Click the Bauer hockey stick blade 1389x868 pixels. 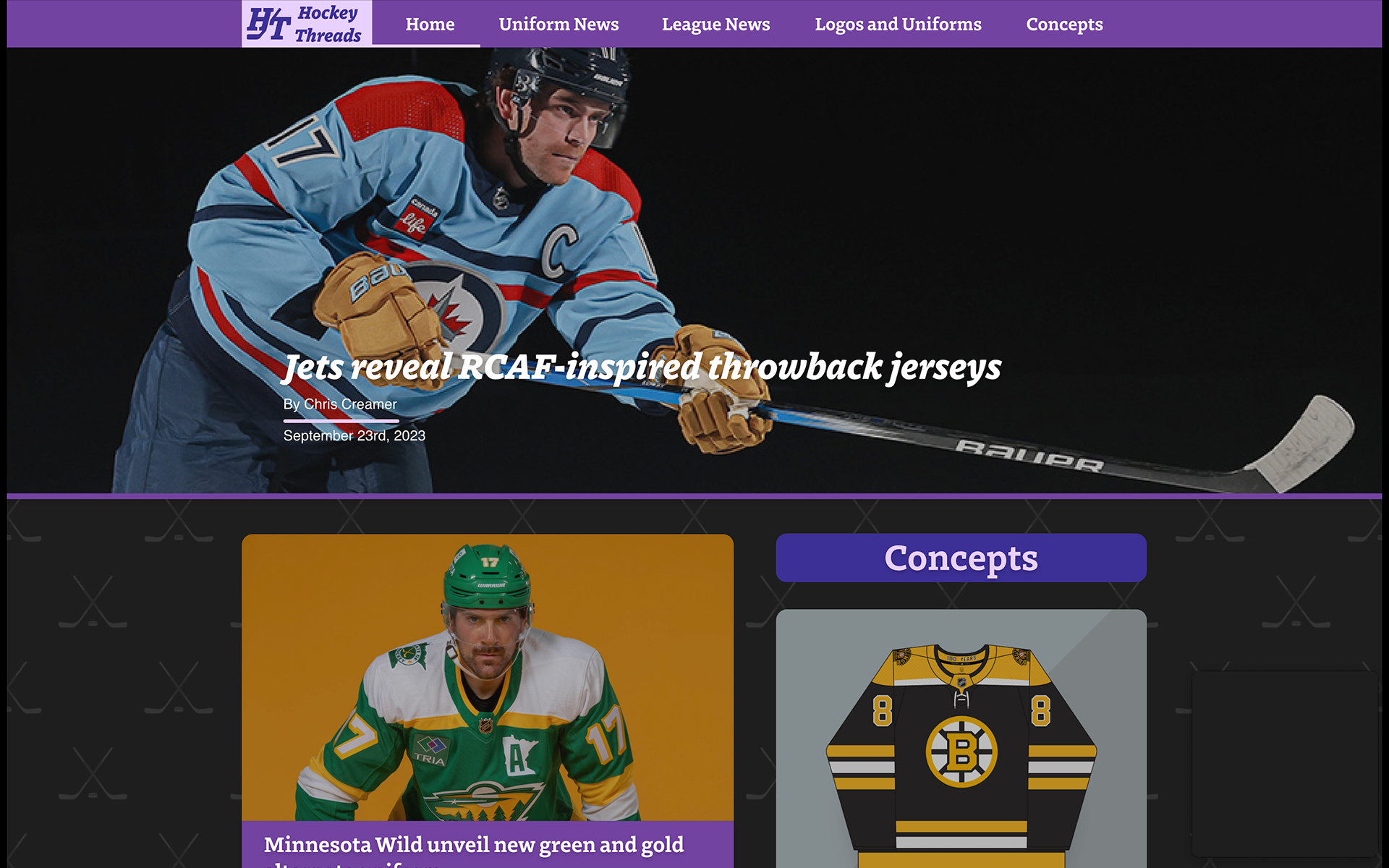[1302, 443]
